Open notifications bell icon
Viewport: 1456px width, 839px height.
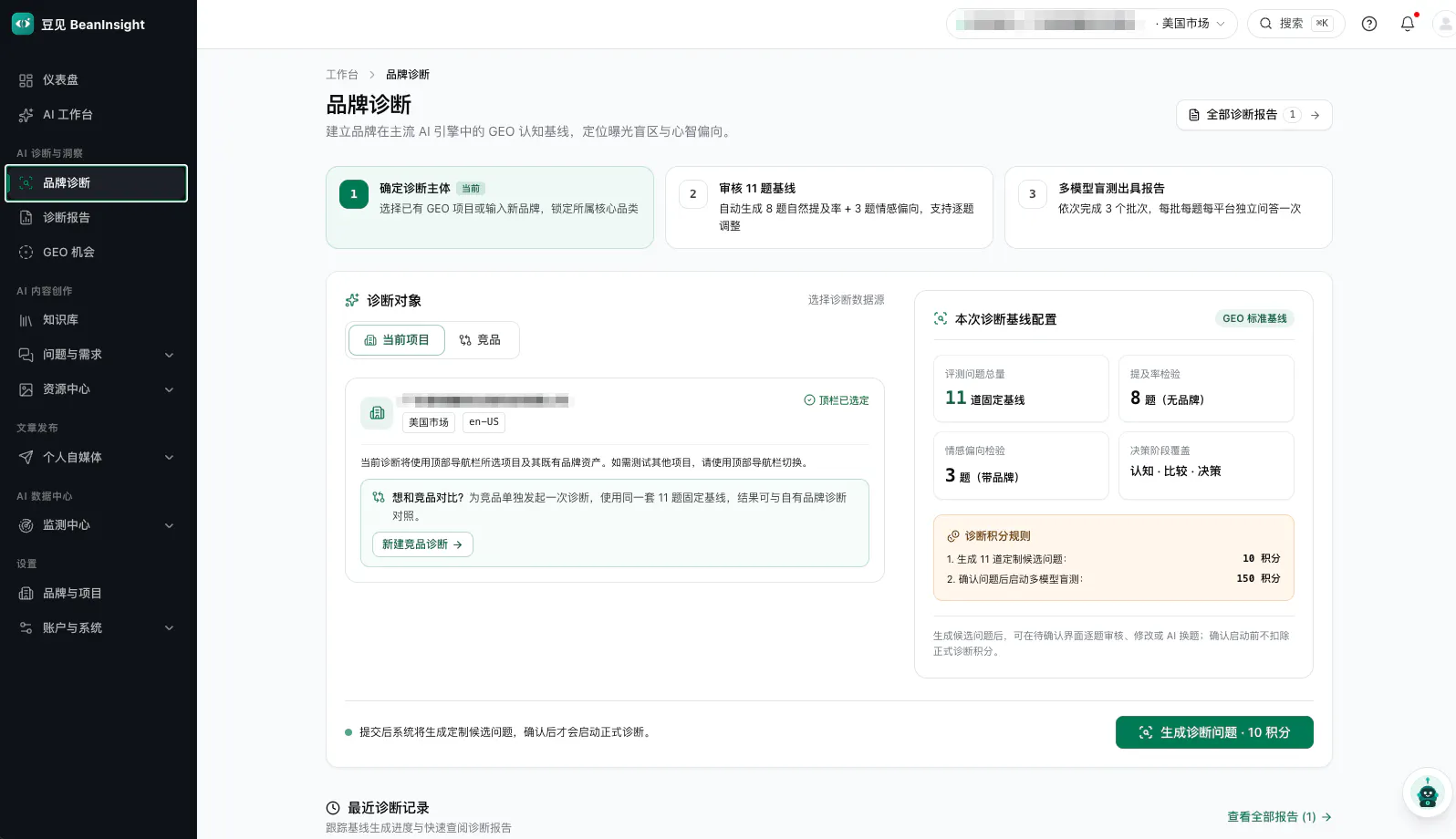(1408, 24)
